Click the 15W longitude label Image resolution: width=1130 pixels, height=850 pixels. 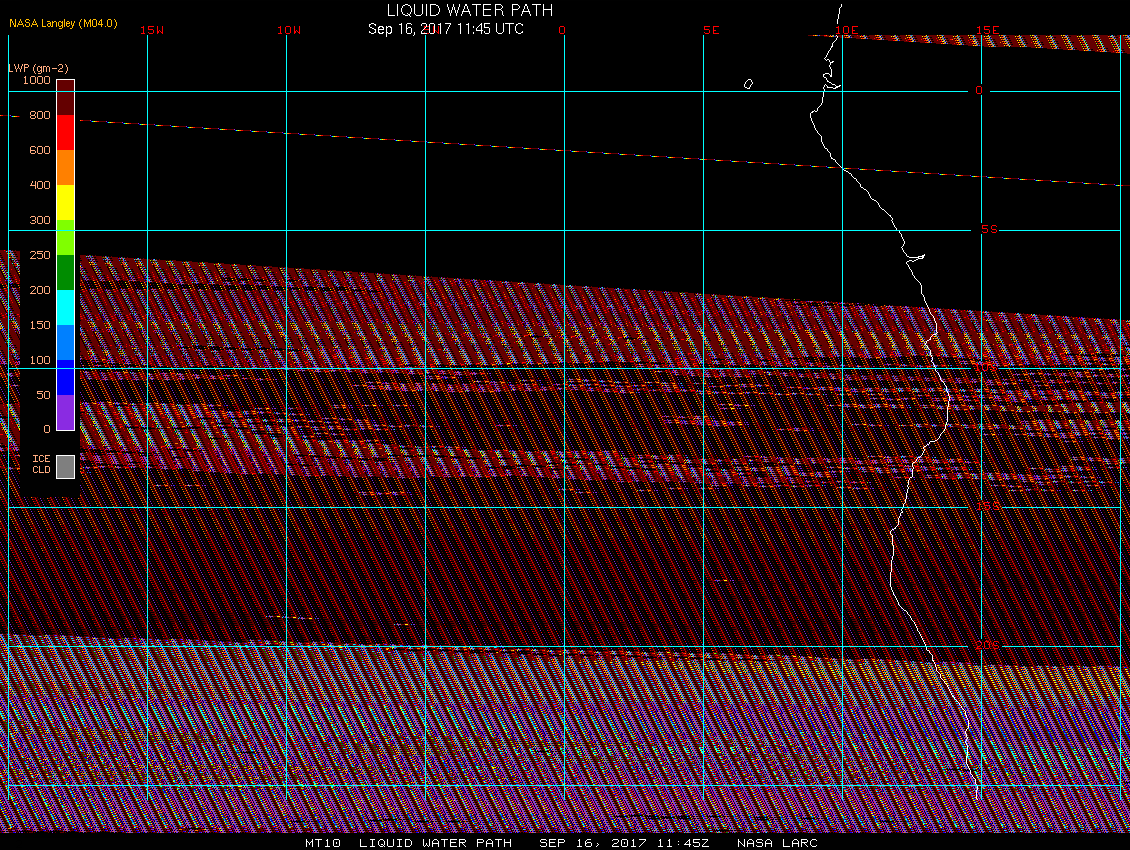click(x=152, y=30)
